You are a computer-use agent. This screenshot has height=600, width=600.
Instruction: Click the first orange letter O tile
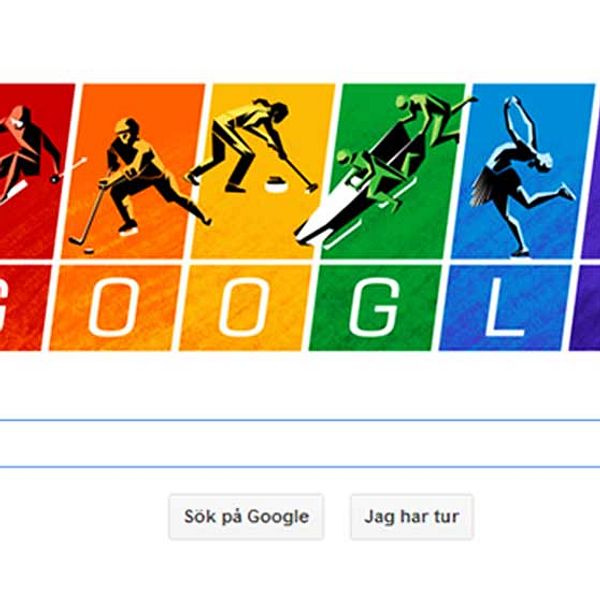point(114,307)
